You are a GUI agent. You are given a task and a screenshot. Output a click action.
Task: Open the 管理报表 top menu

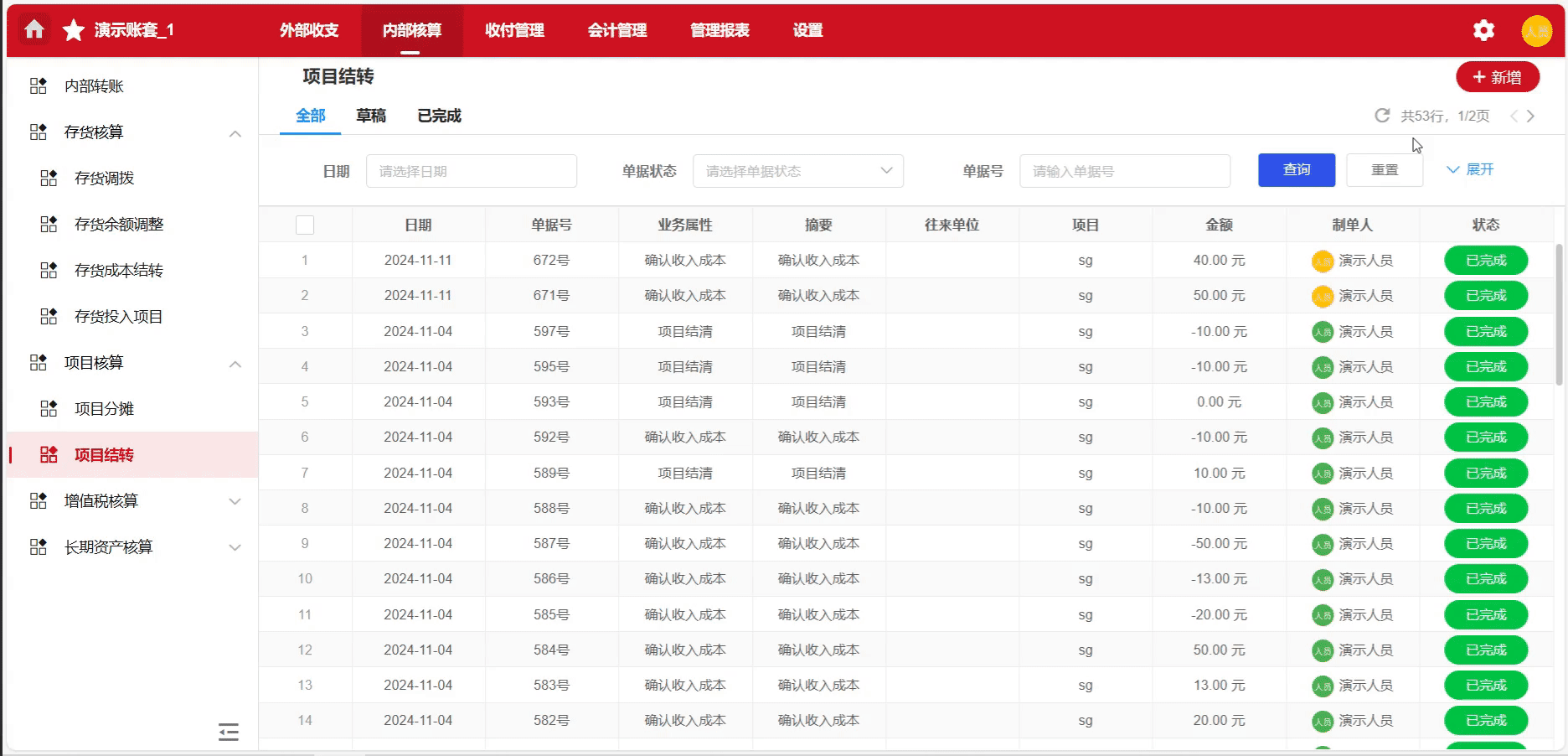[720, 30]
